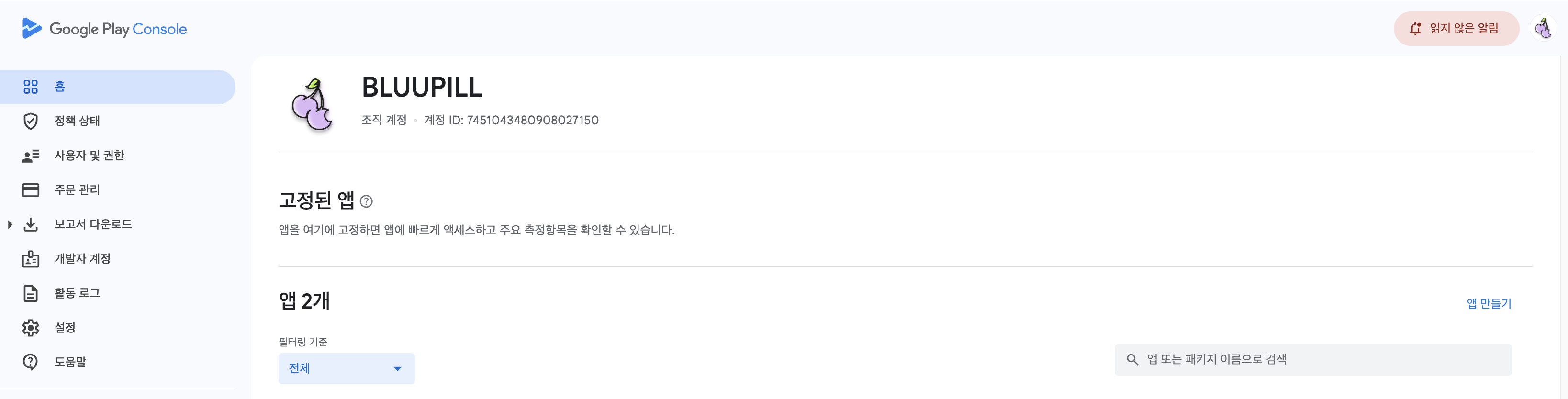The height and width of the screenshot is (399, 1568).
Task: Collapse the 필터링 기준 selection menu
Action: [398, 368]
